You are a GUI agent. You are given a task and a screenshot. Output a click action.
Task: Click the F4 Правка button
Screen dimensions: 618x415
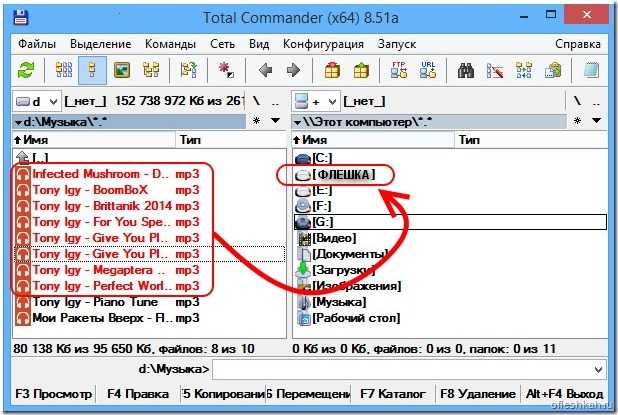[138, 394]
